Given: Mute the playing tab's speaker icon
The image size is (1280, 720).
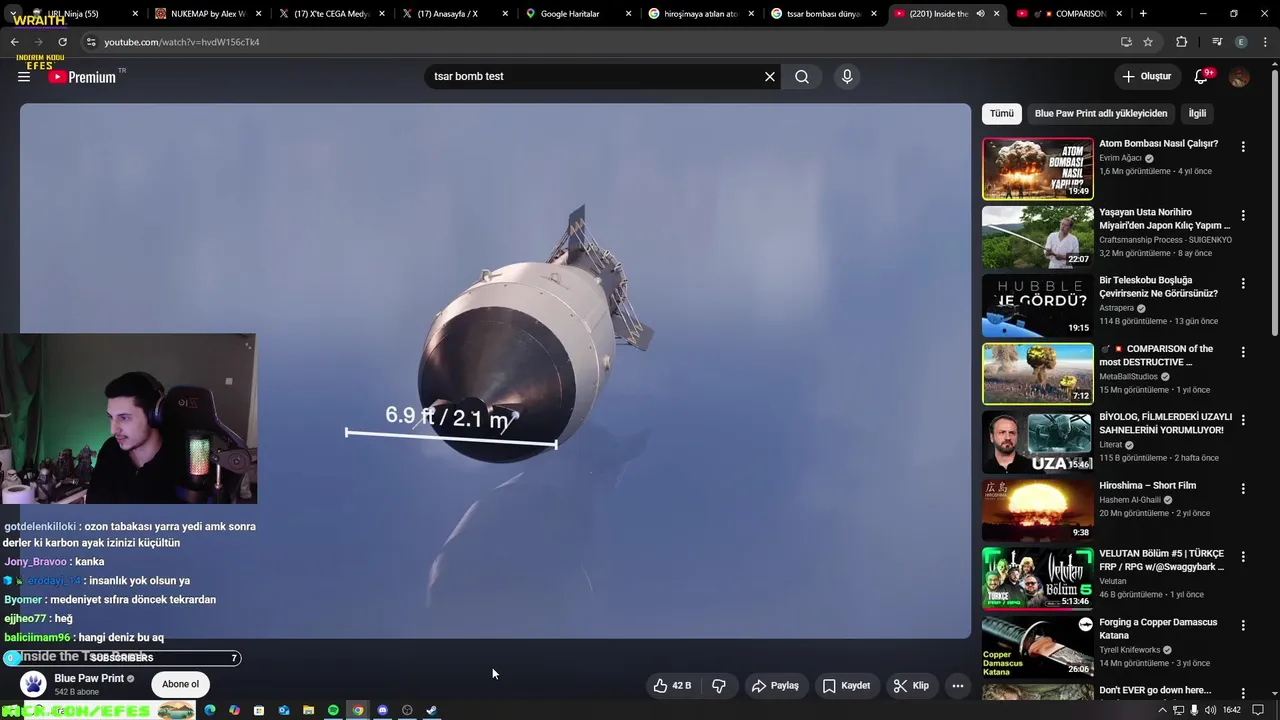Looking at the screenshot, I should [x=980, y=14].
